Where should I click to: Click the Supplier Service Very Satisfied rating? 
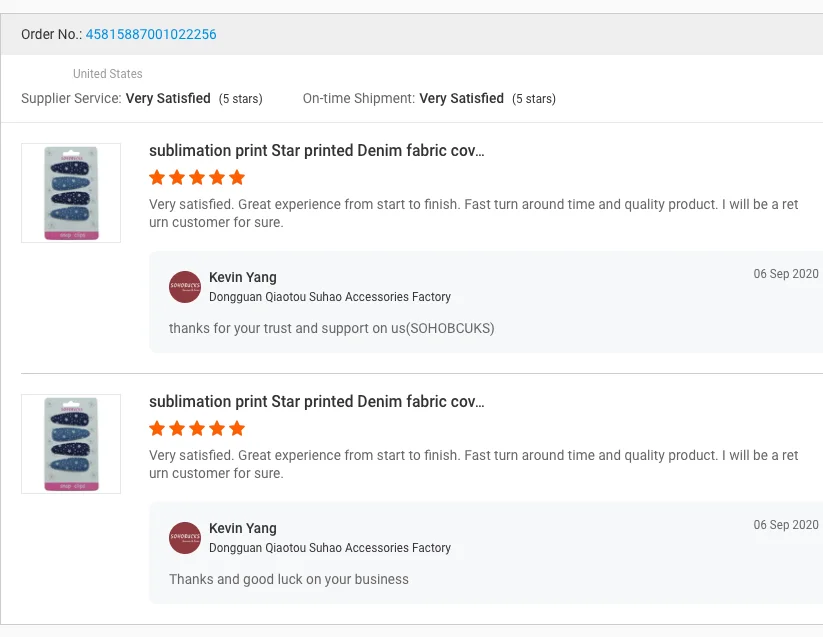click(168, 99)
